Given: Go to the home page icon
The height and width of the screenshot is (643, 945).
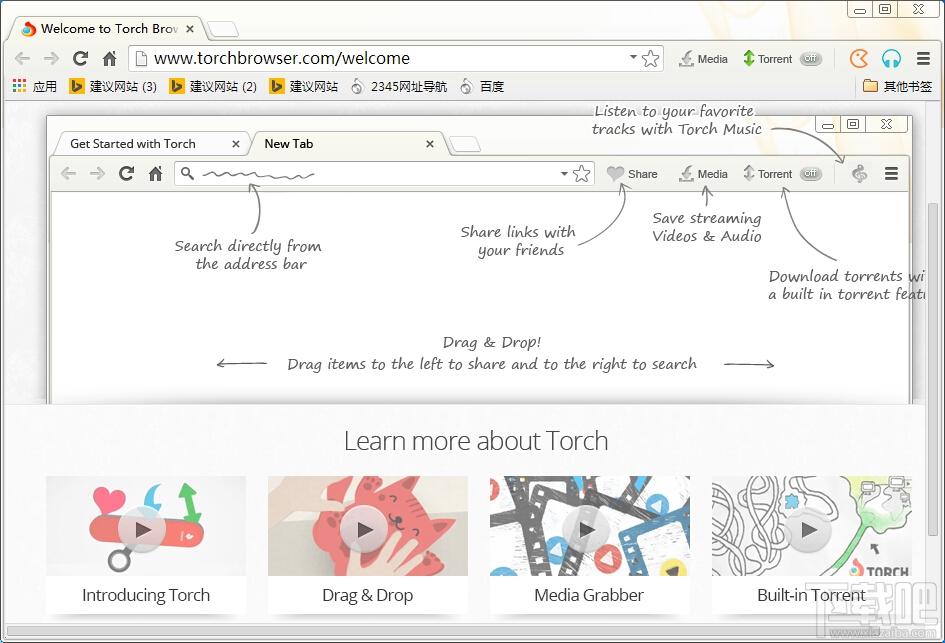Looking at the screenshot, I should pos(109,58).
